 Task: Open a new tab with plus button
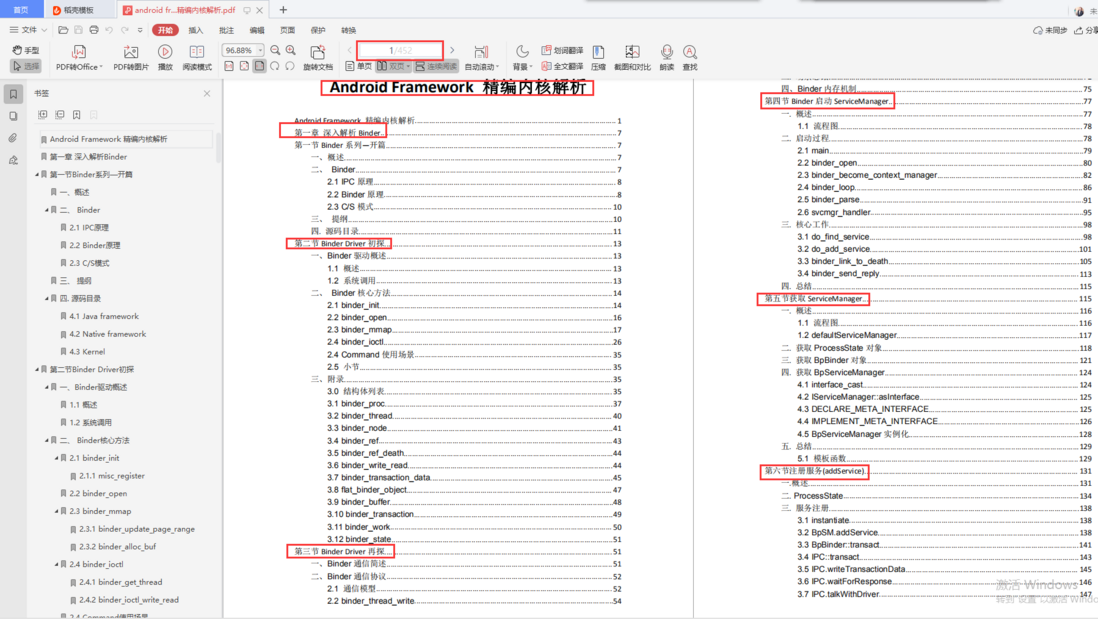point(283,10)
